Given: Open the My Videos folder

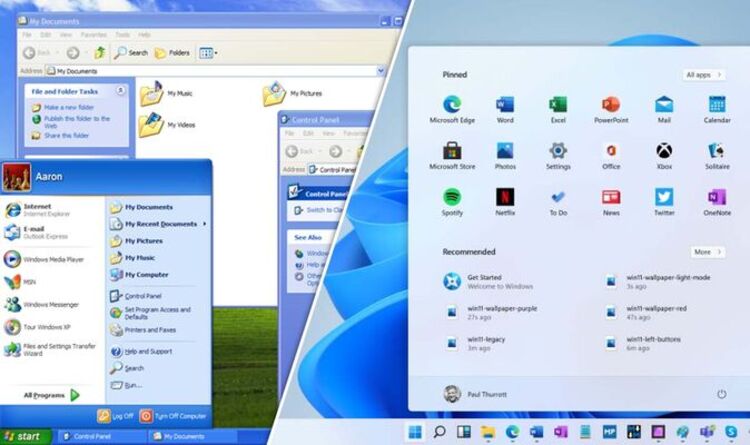Looking at the screenshot, I should (x=166, y=125).
